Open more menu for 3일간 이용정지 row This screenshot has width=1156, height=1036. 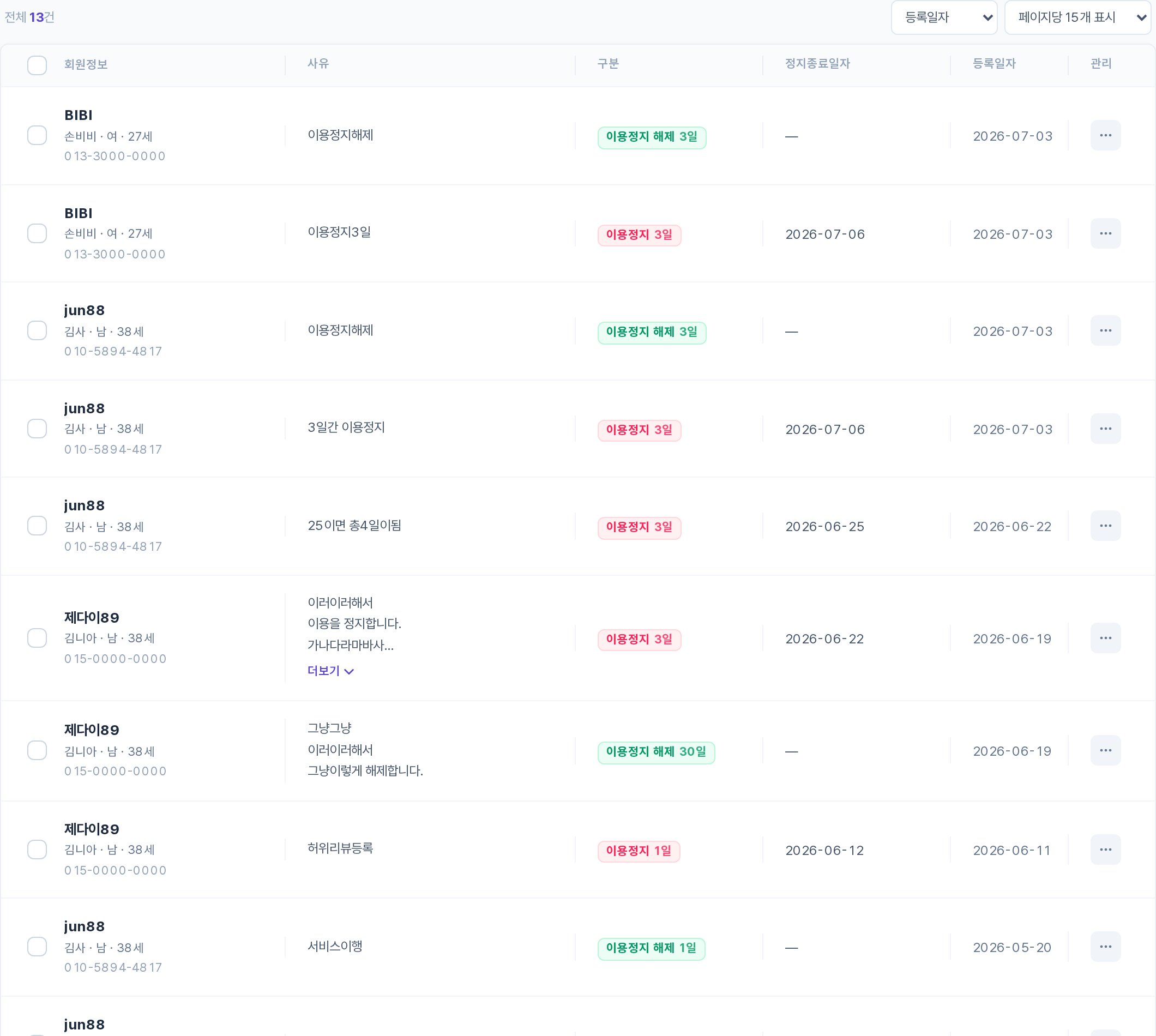(1105, 429)
